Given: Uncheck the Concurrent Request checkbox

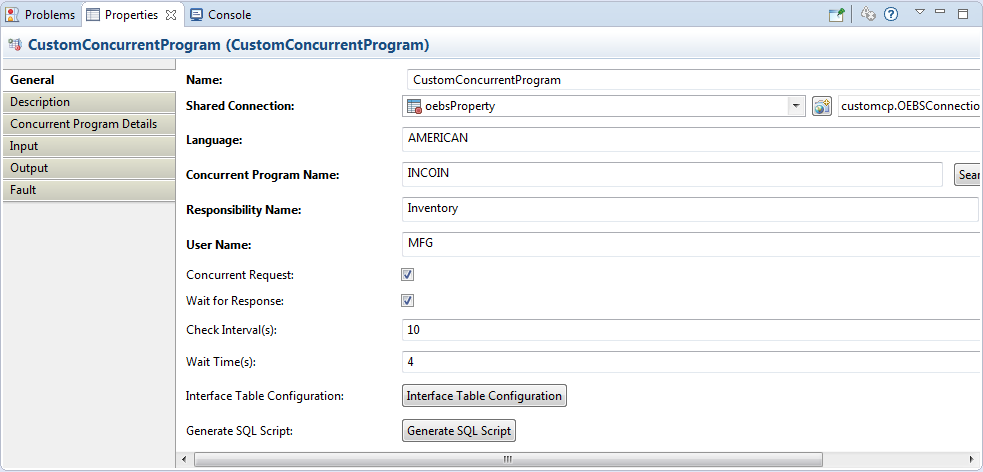Looking at the screenshot, I should coord(408,275).
